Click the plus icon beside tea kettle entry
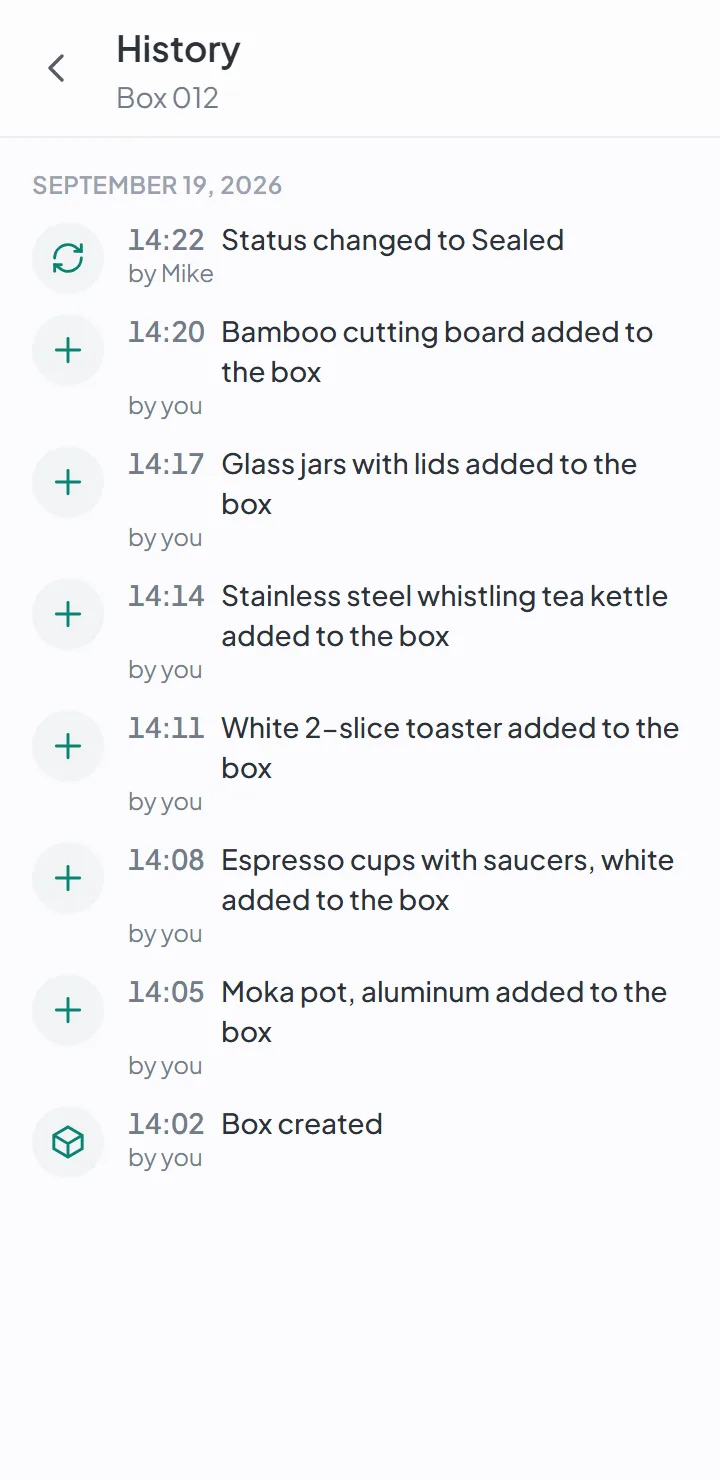The height and width of the screenshot is (1480, 720). tap(68, 614)
